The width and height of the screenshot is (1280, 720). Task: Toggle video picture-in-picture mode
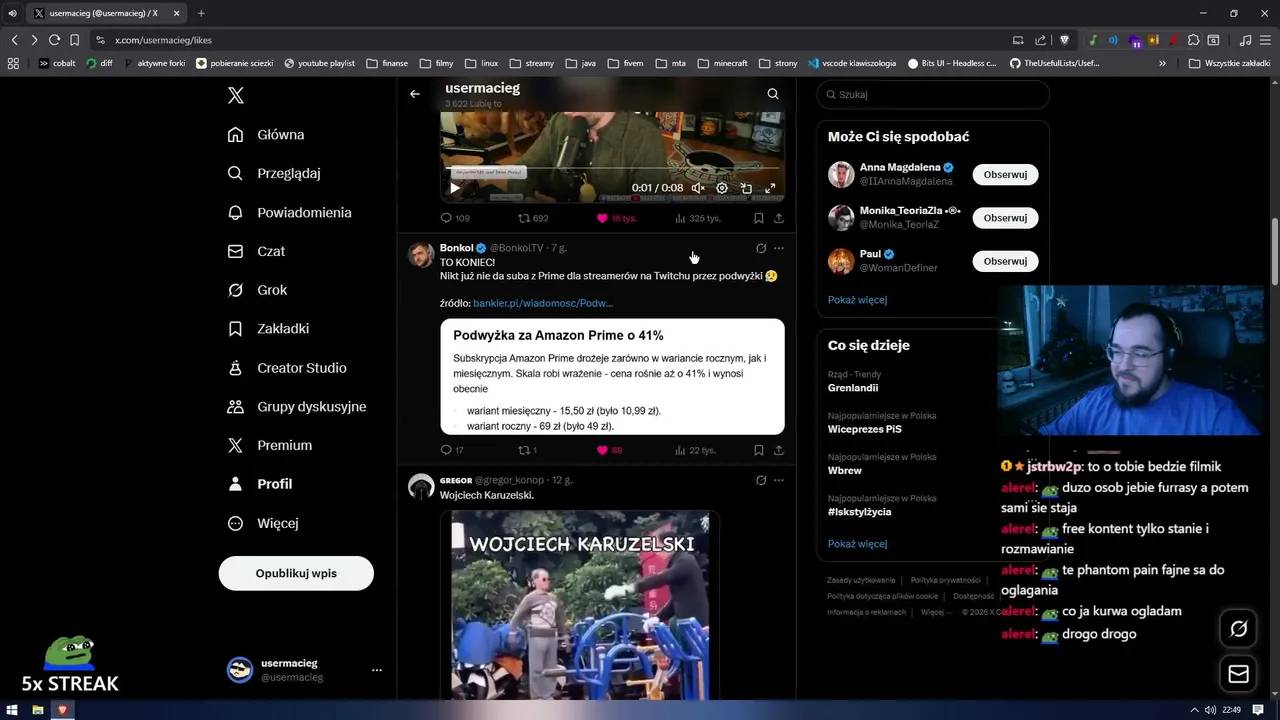point(746,188)
